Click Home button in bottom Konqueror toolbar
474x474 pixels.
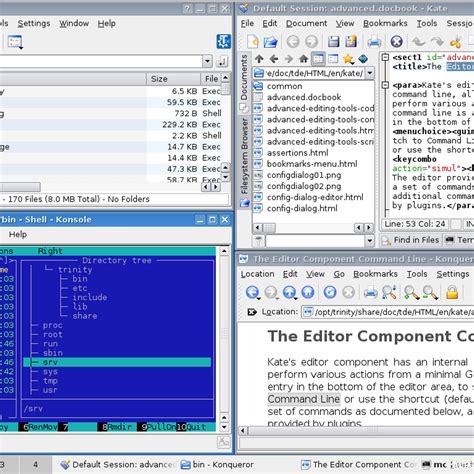308,292
